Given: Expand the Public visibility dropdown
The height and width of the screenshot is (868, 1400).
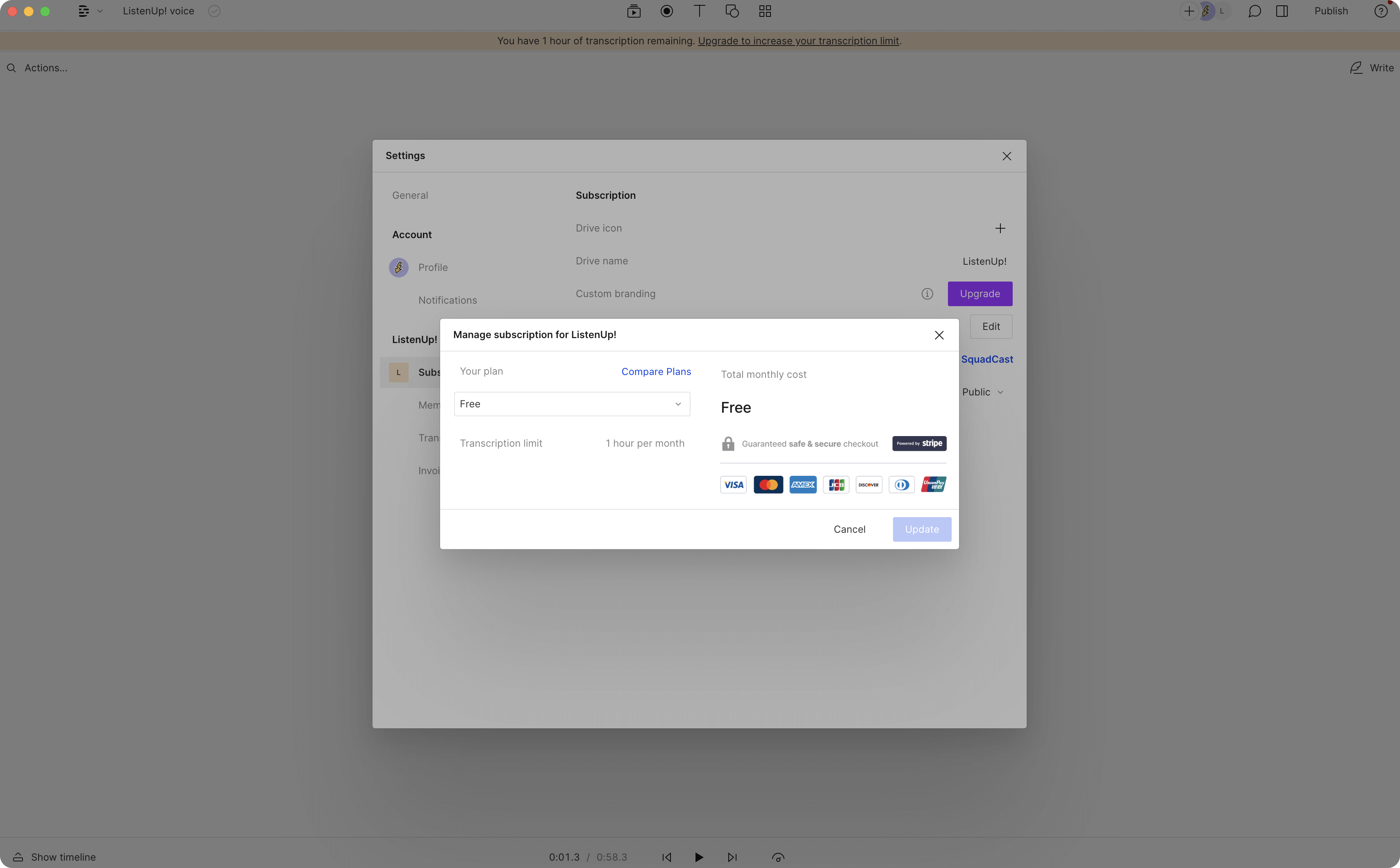Looking at the screenshot, I should (x=982, y=392).
